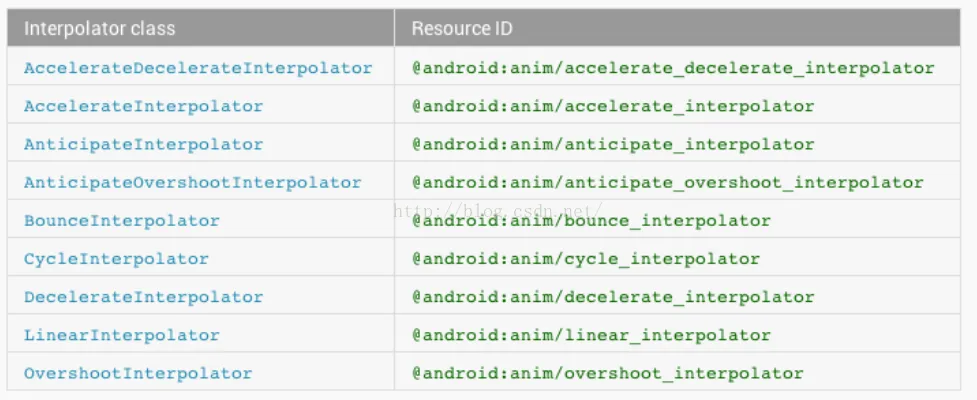This screenshot has width=977, height=400.
Task: Select the decelerate_interpolator resource ID text
Action: coord(613,297)
